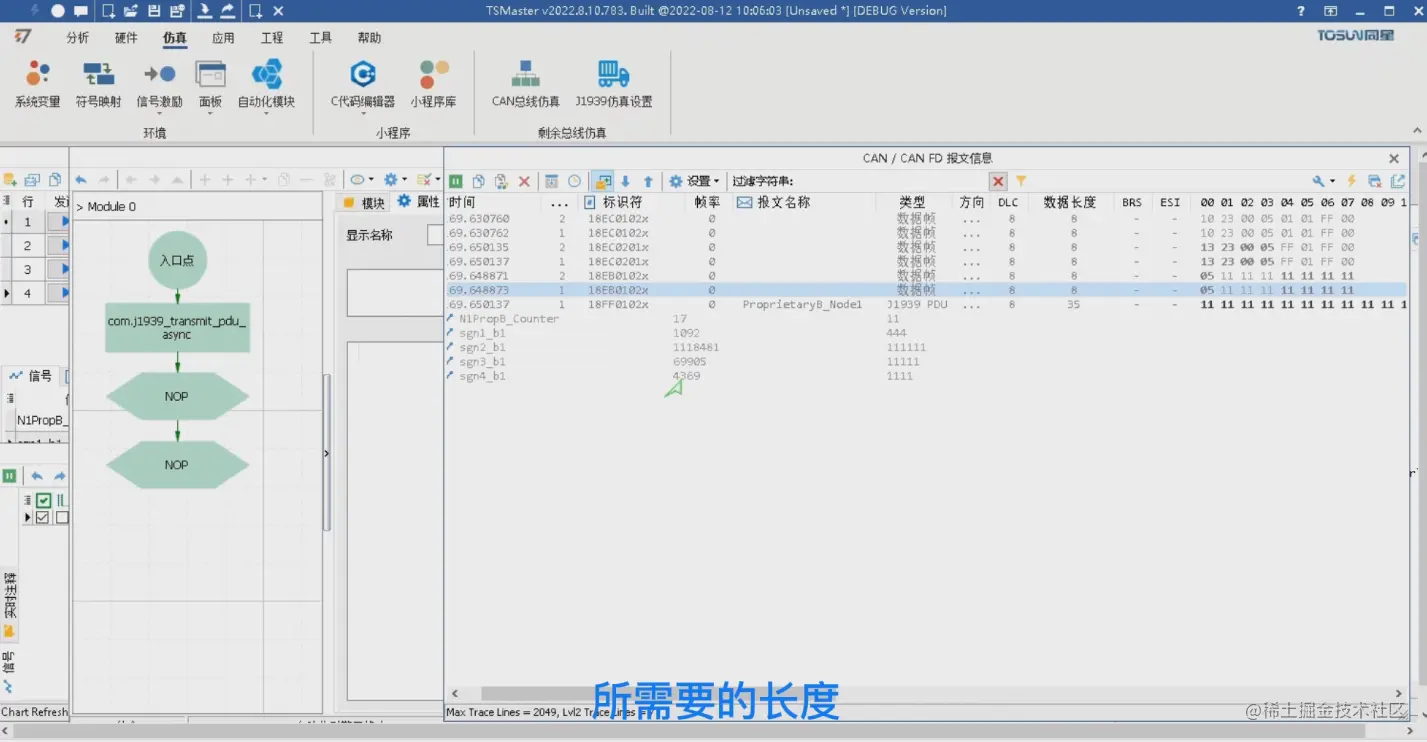This screenshot has width=1427, height=742.
Task: Open the 分析 ribbon tab
Action: pos(77,38)
